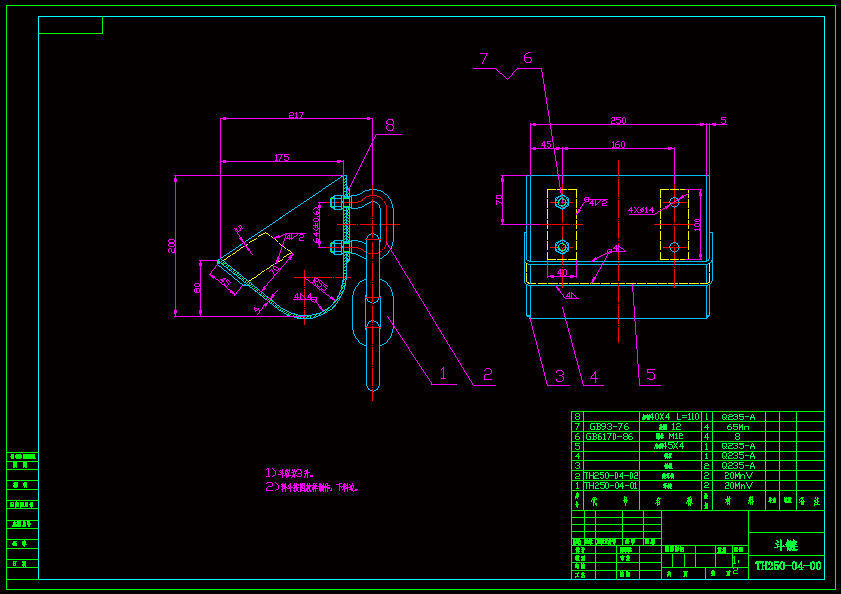Click GB93-76 standard in parts list
Screen dimensions: 841x594
(x=604, y=426)
